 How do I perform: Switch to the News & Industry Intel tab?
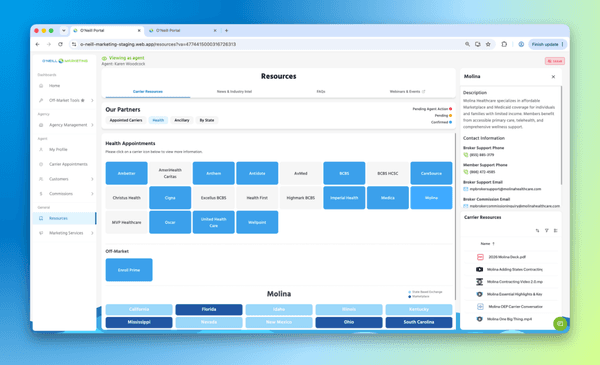click(x=234, y=92)
